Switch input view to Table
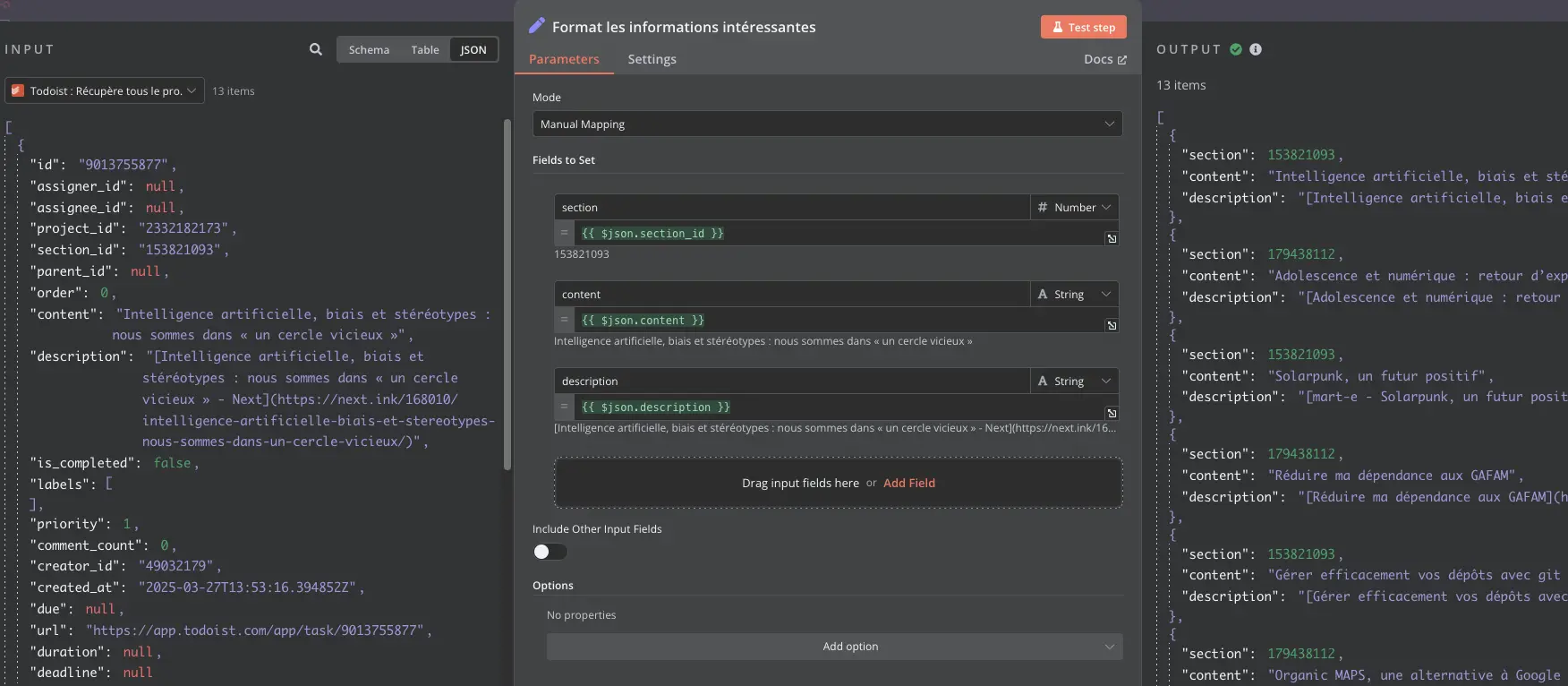This screenshot has height=686, width=1568. (x=425, y=49)
